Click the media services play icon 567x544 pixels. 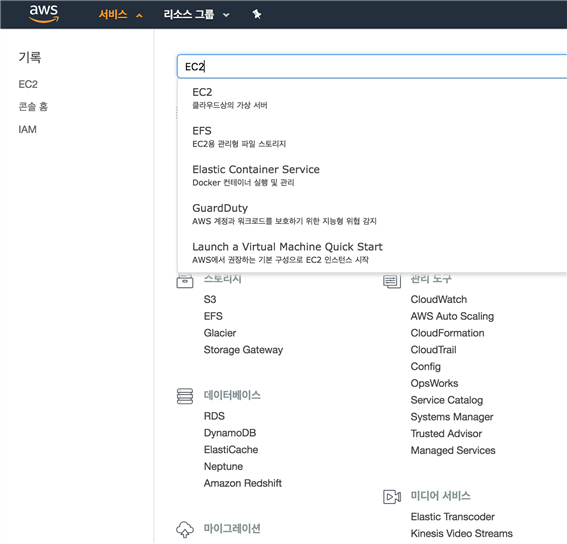pyautogui.click(x=392, y=496)
